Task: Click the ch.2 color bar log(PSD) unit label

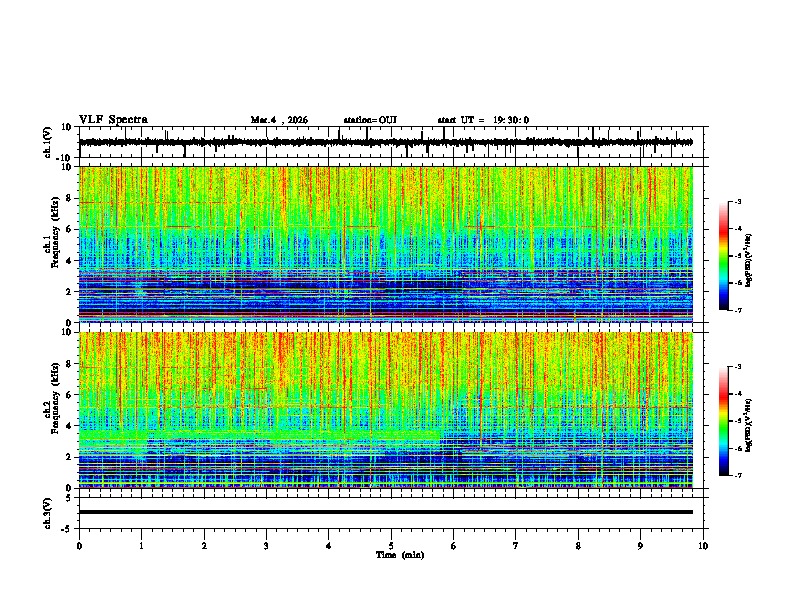Action: (x=748, y=425)
